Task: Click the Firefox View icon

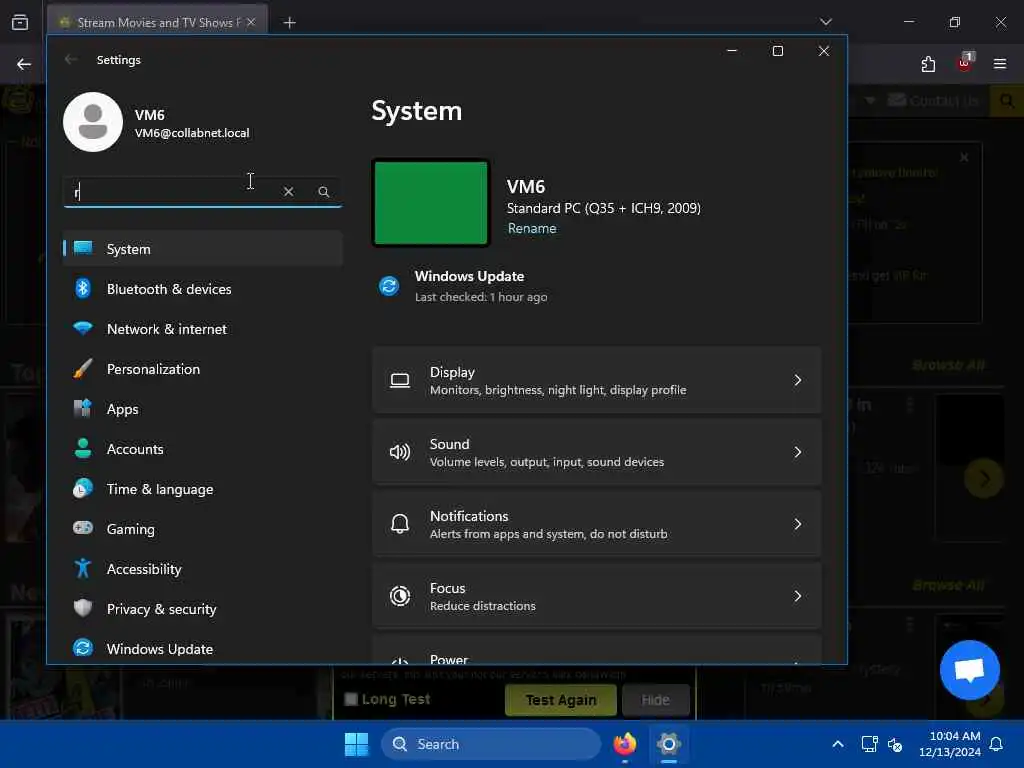Action: pyautogui.click(x=20, y=23)
